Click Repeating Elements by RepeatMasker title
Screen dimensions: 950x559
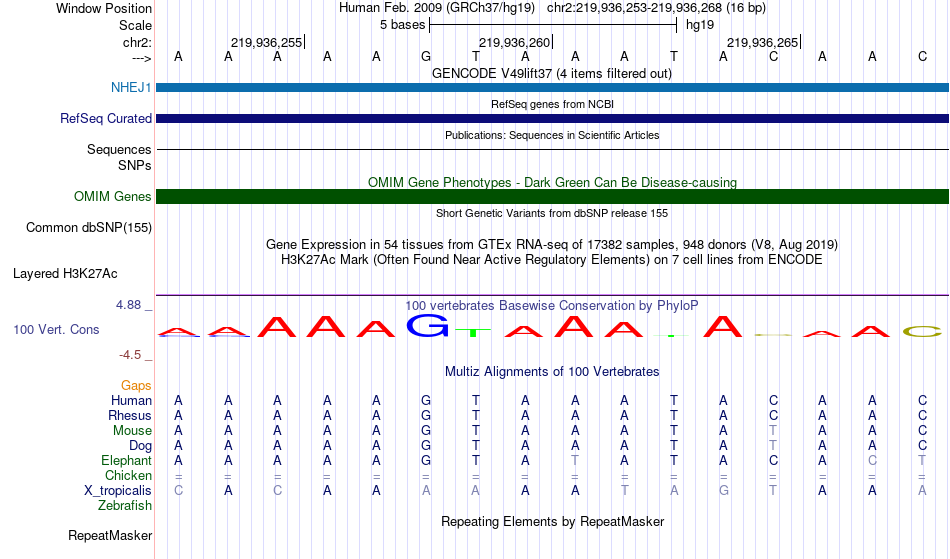553,522
